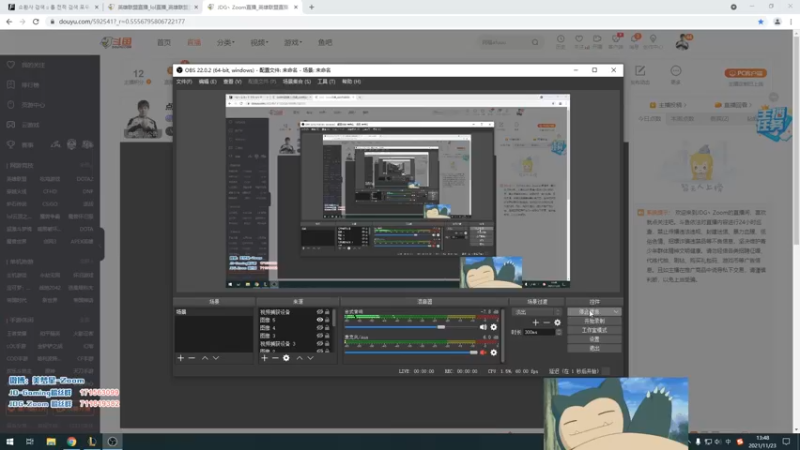
Task: Toggle visibility of 视频捕获设备 3 source
Action: (320, 343)
